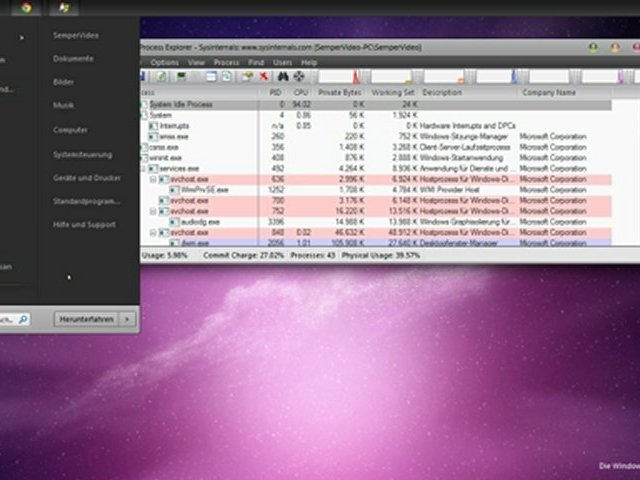Click the Herunterfahren button
The width and height of the screenshot is (640, 480).
[87, 319]
